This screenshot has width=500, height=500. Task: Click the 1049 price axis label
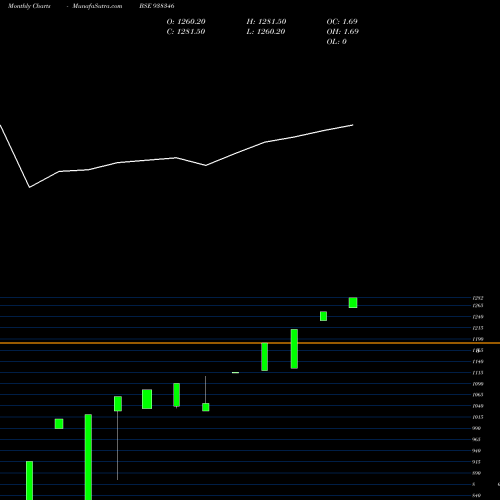click(x=478, y=406)
